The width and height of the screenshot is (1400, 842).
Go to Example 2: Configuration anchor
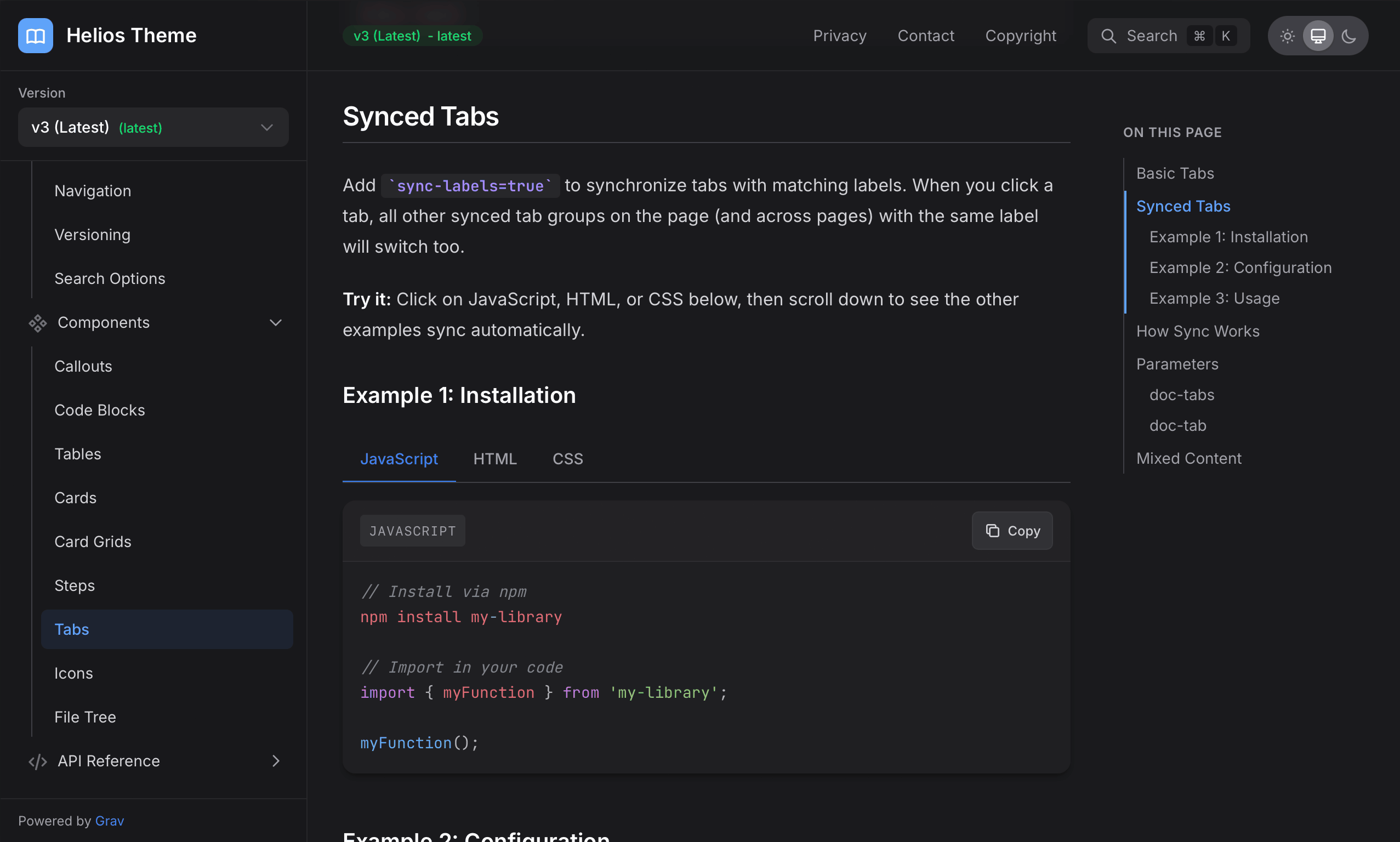pos(1240,268)
